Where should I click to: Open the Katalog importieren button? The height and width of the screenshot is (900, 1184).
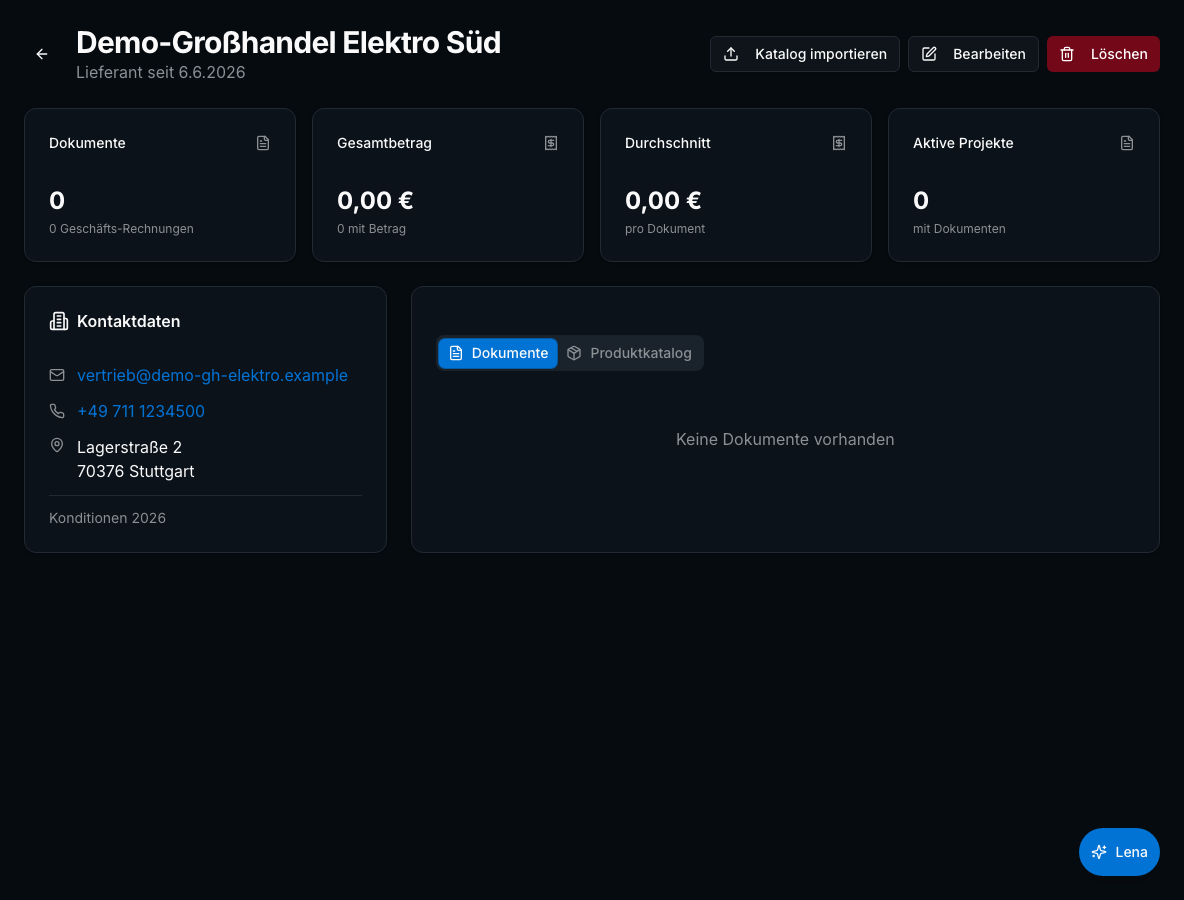pyautogui.click(x=805, y=54)
